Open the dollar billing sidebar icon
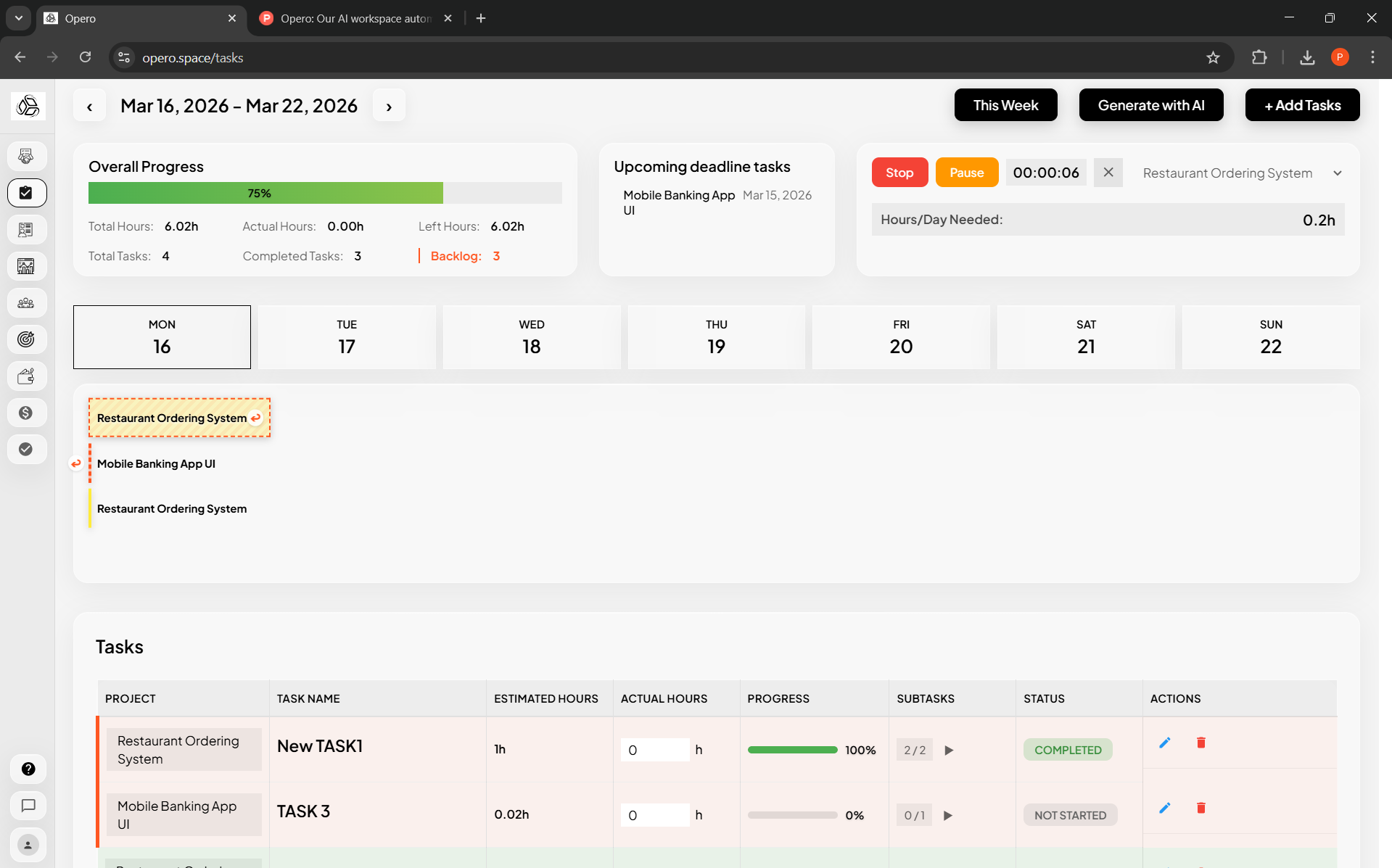Viewport: 1392px width, 868px height. 27,413
